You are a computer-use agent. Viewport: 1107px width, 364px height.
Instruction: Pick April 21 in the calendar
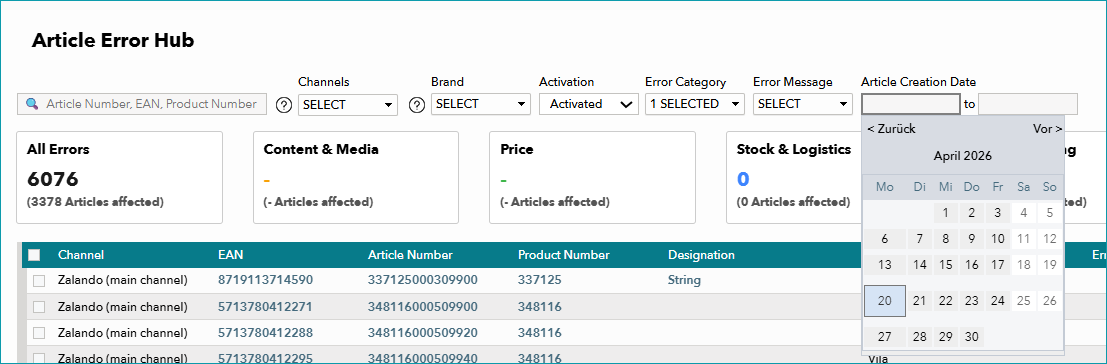919,301
